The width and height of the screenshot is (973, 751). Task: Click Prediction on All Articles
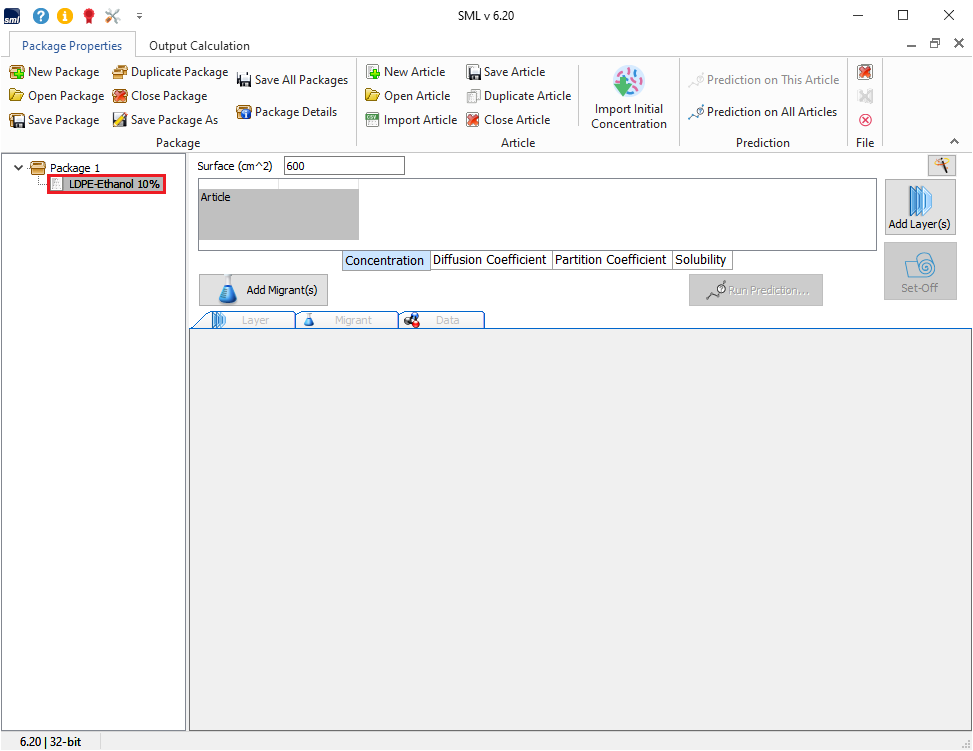click(x=762, y=112)
